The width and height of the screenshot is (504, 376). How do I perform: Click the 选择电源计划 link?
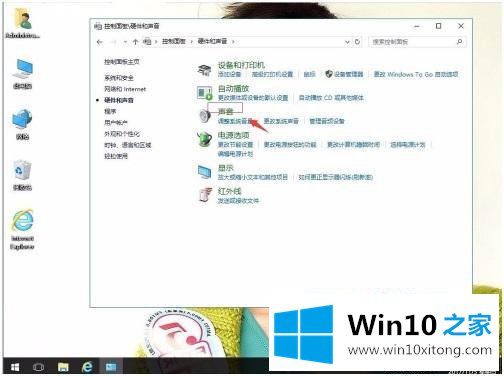[x=408, y=145]
